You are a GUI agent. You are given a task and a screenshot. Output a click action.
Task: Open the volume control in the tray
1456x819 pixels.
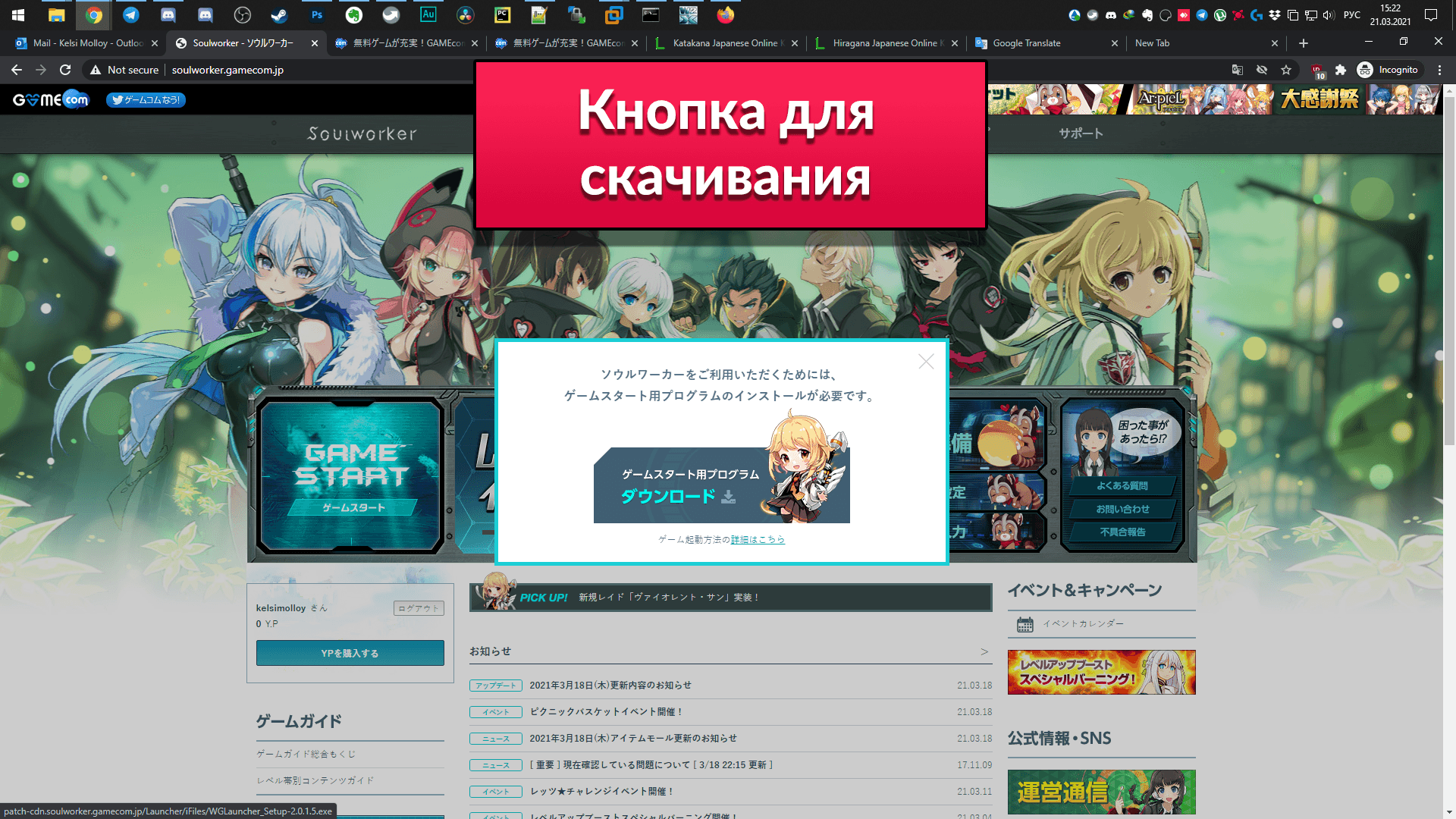[x=1329, y=15]
